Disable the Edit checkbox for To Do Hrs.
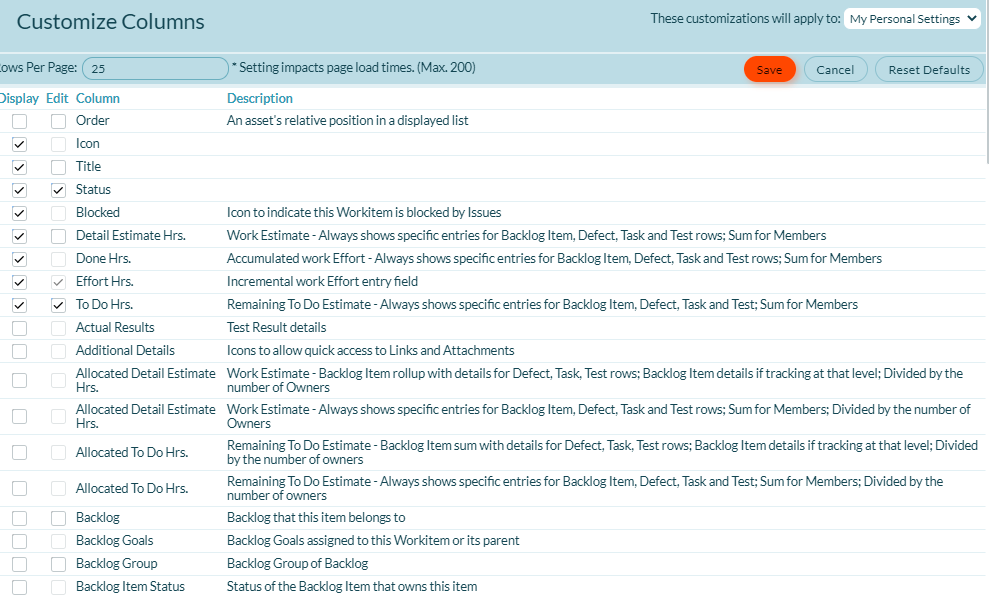The height and width of the screenshot is (597, 989). [58, 305]
